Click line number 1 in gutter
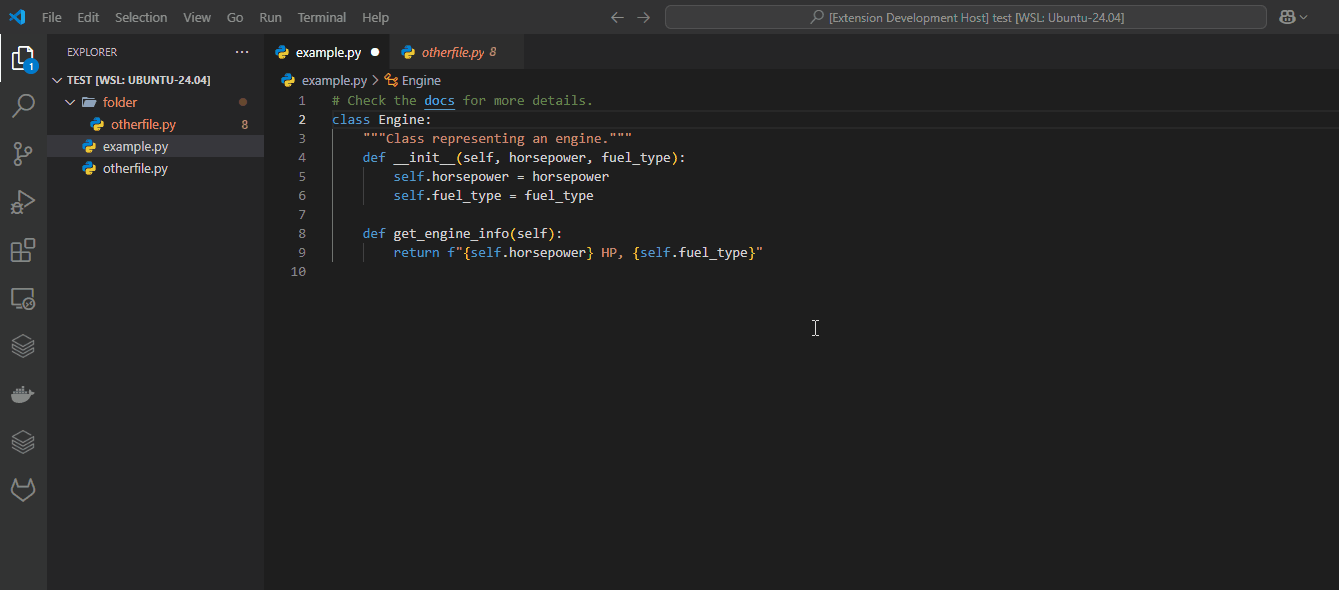 pyautogui.click(x=302, y=100)
